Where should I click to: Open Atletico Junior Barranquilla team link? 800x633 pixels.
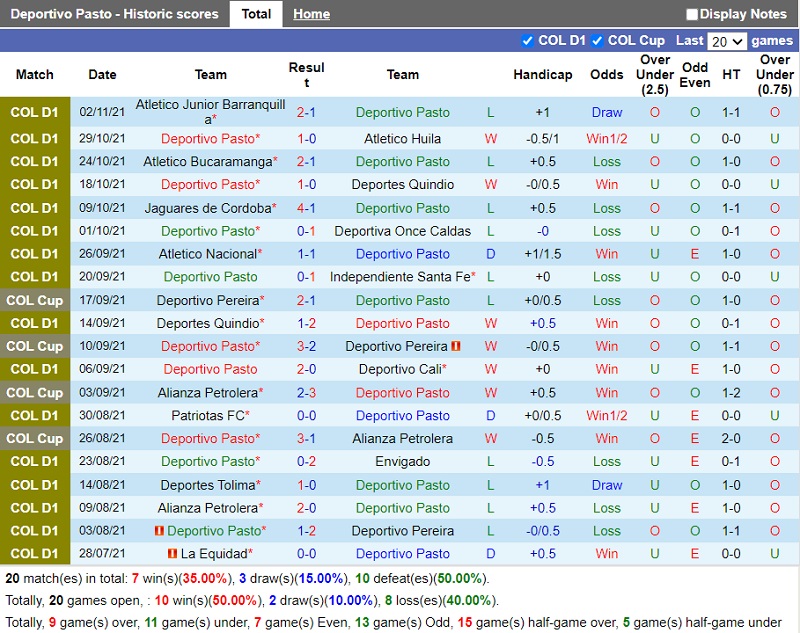[x=210, y=105]
